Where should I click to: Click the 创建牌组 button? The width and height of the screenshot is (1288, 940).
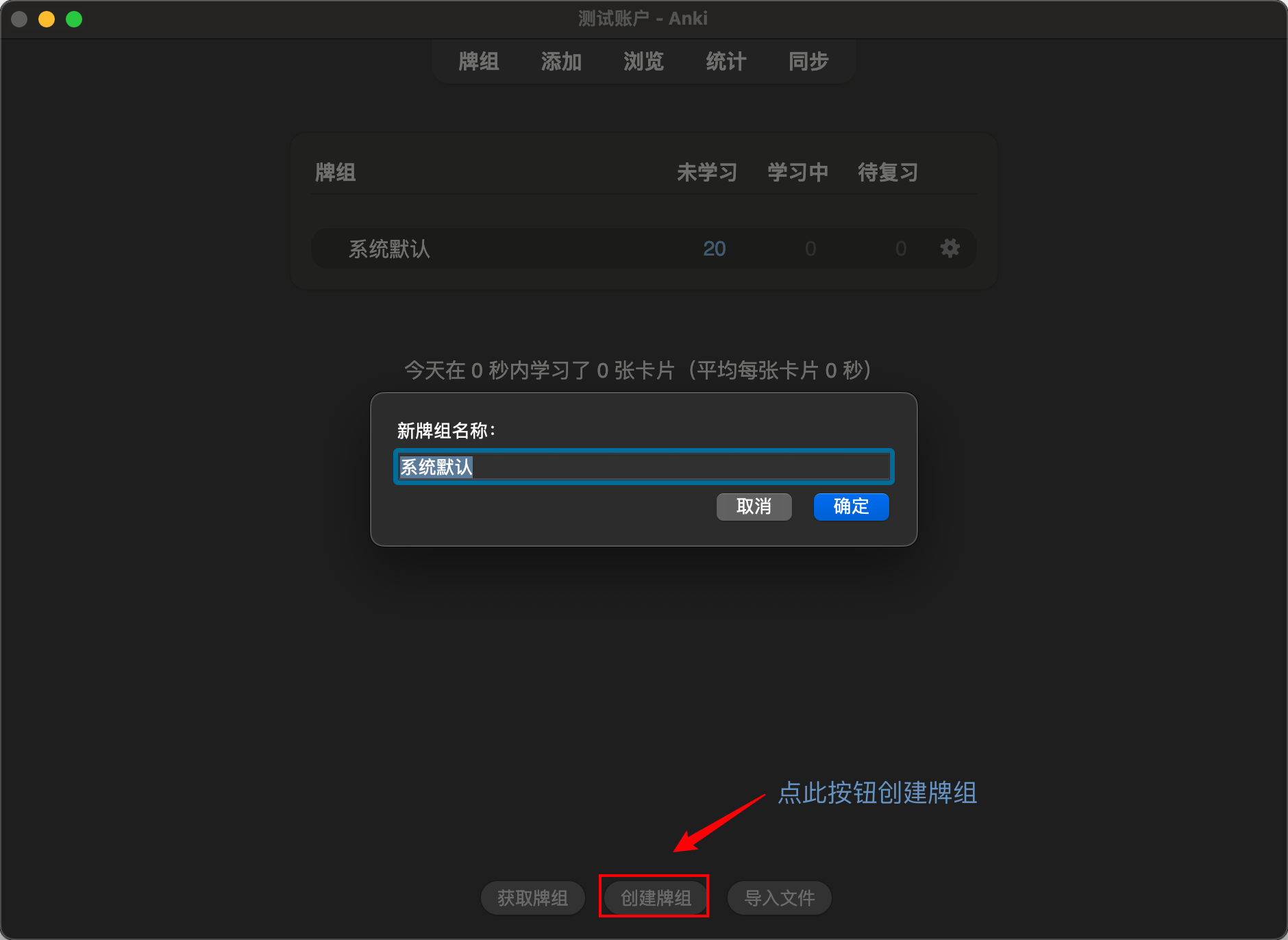(656, 898)
